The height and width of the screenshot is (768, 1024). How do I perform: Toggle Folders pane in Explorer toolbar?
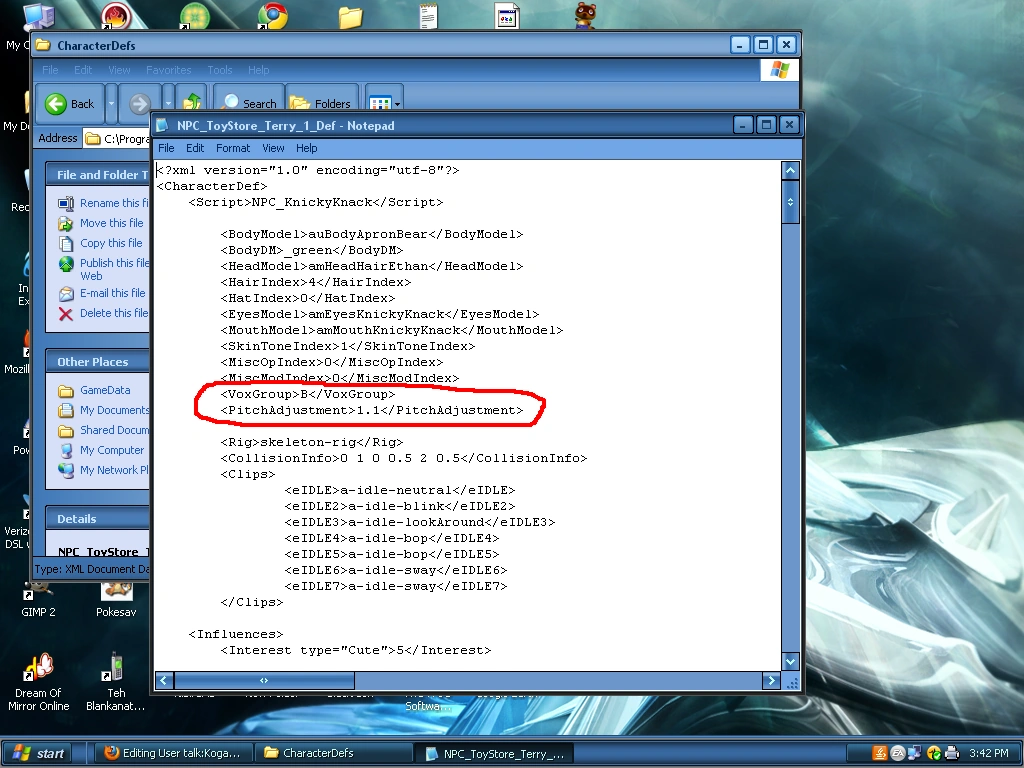(x=321, y=103)
